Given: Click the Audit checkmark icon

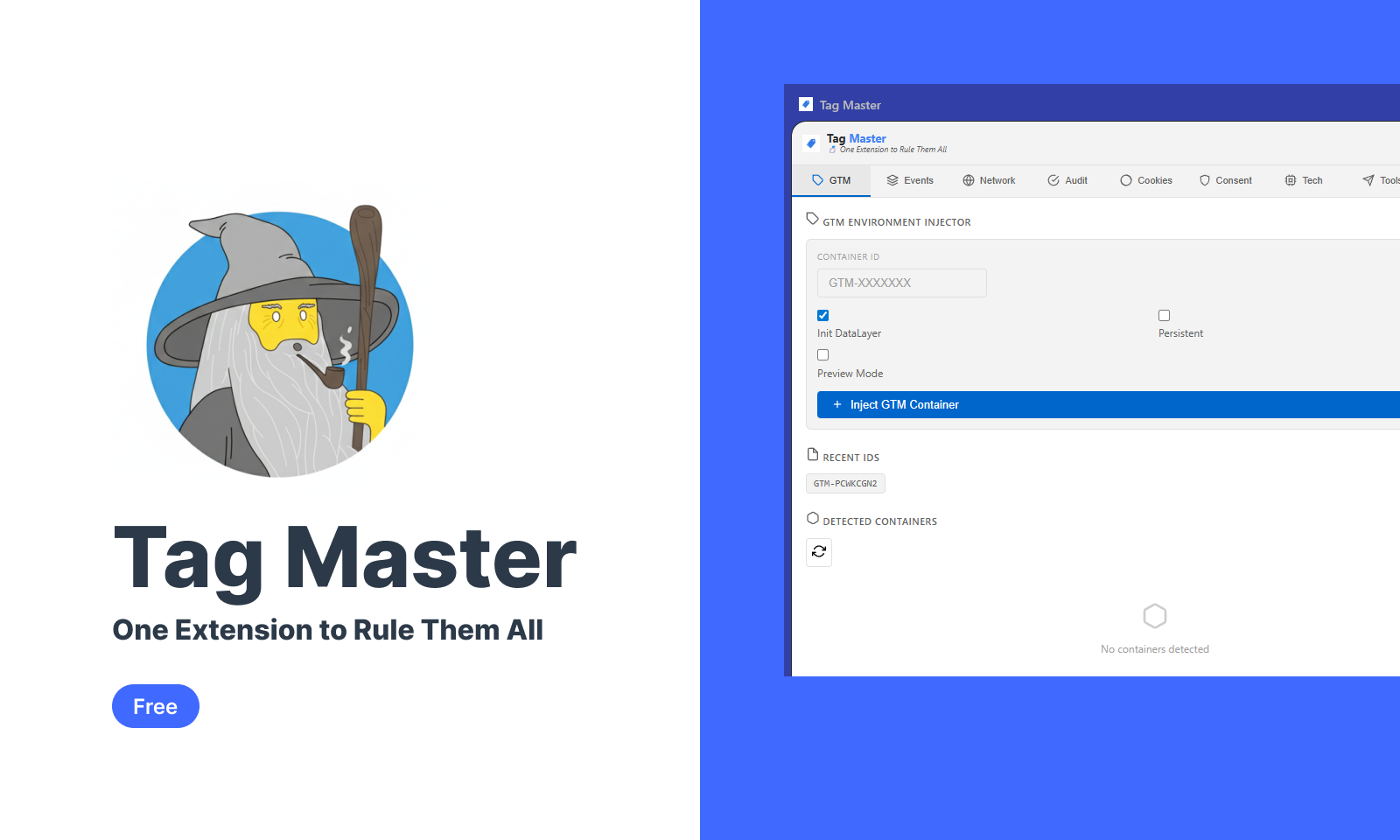Looking at the screenshot, I should click(1053, 180).
